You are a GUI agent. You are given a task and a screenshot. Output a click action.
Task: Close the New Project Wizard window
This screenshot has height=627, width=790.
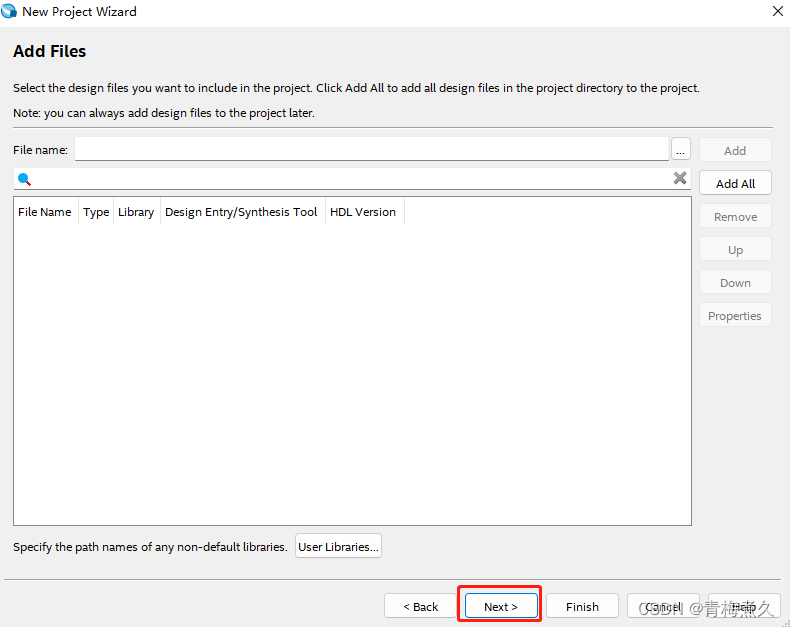(x=777, y=11)
